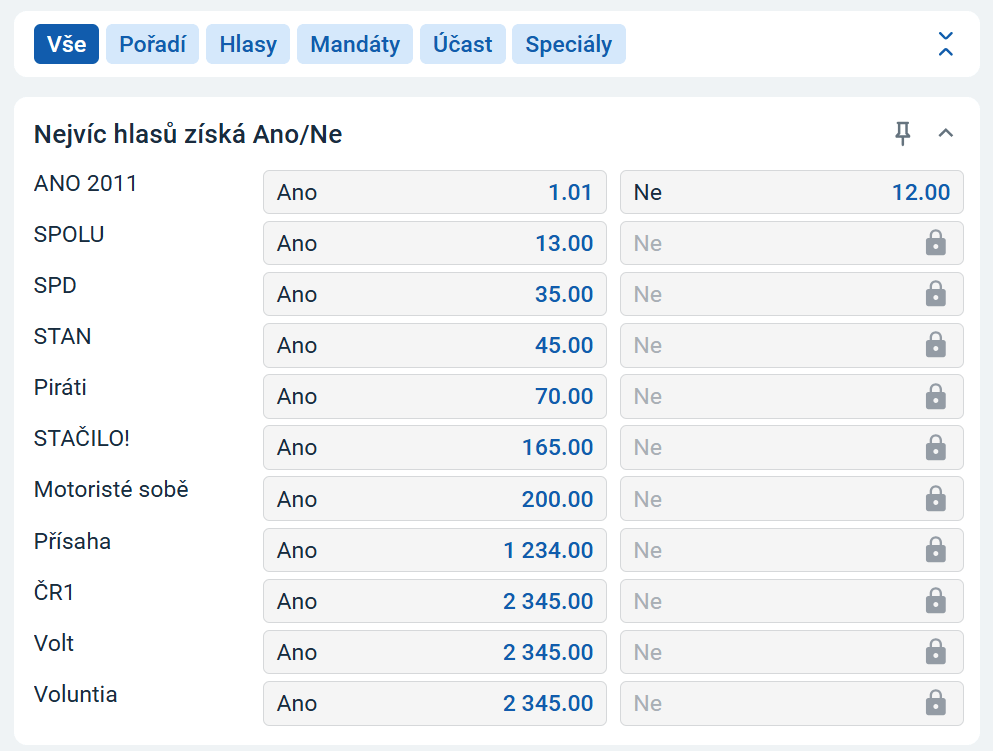Pick Ano for SPOLU at 13.00
This screenshot has height=751, width=993.
(x=434, y=243)
